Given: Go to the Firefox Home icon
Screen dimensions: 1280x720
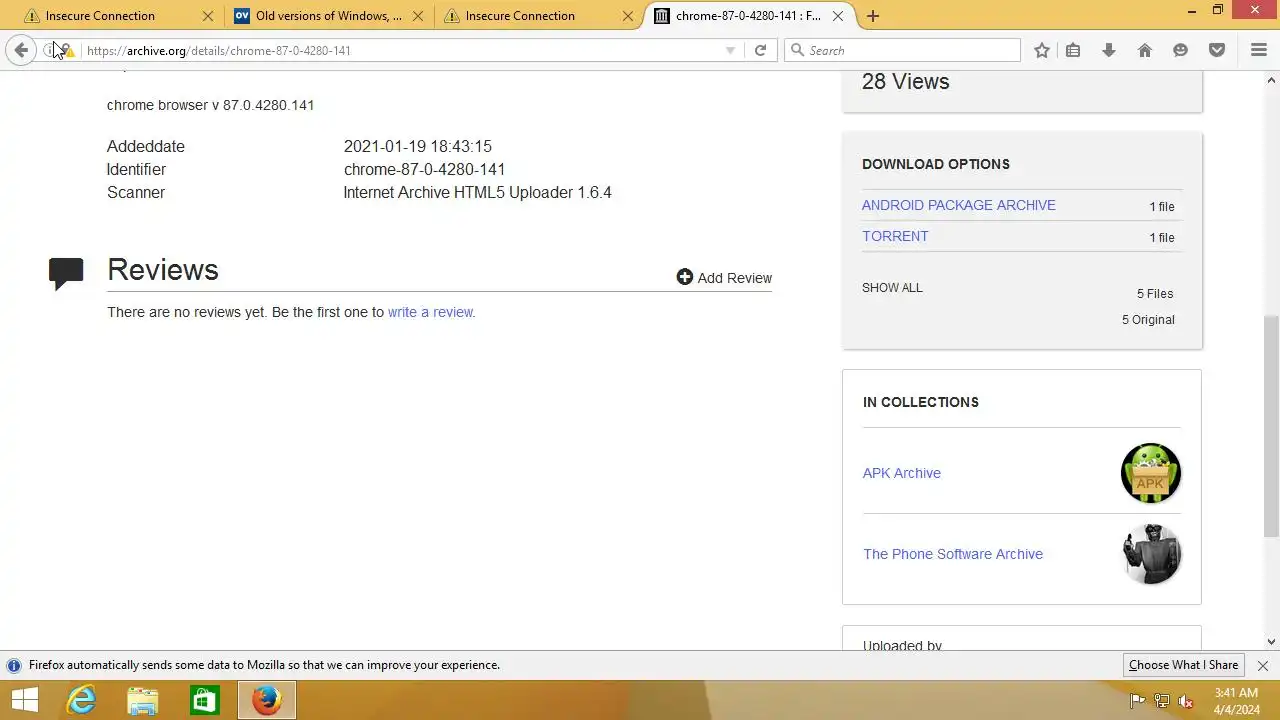Looking at the screenshot, I should [x=1145, y=50].
